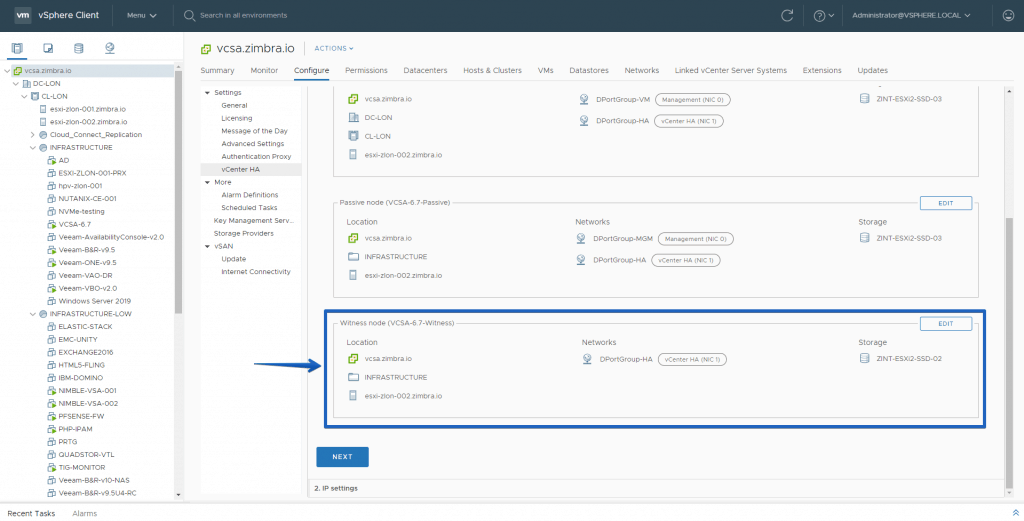Click the VM icon next to ELASTIC-STACK
The image size is (1024, 521).
click(52, 326)
